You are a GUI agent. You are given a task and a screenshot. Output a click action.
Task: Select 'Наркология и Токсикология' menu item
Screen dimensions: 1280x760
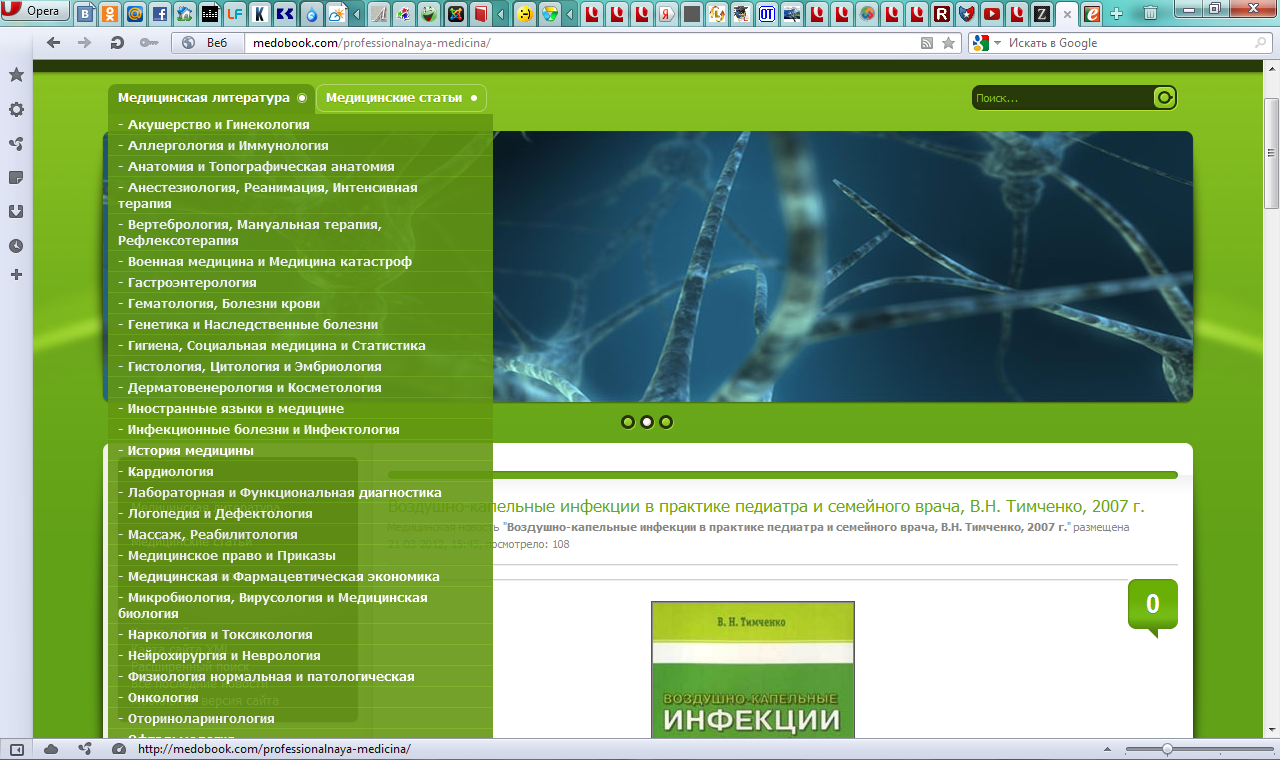(x=300, y=635)
